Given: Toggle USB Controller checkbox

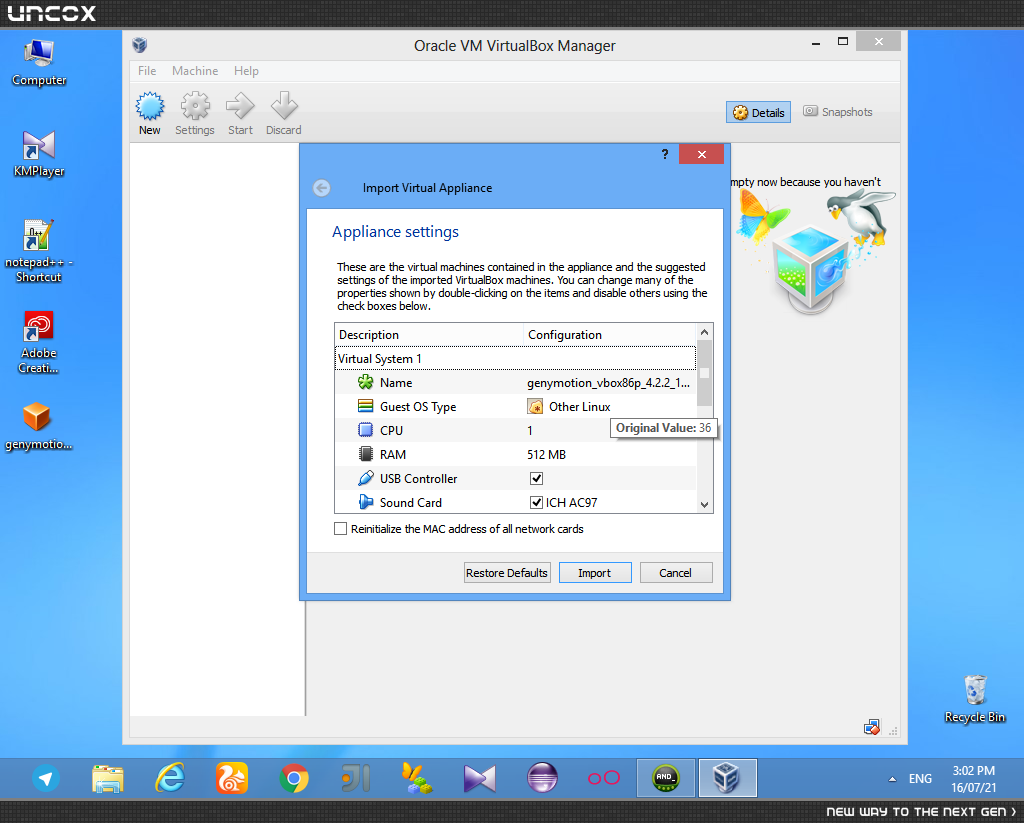Looking at the screenshot, I should [536, 478].
